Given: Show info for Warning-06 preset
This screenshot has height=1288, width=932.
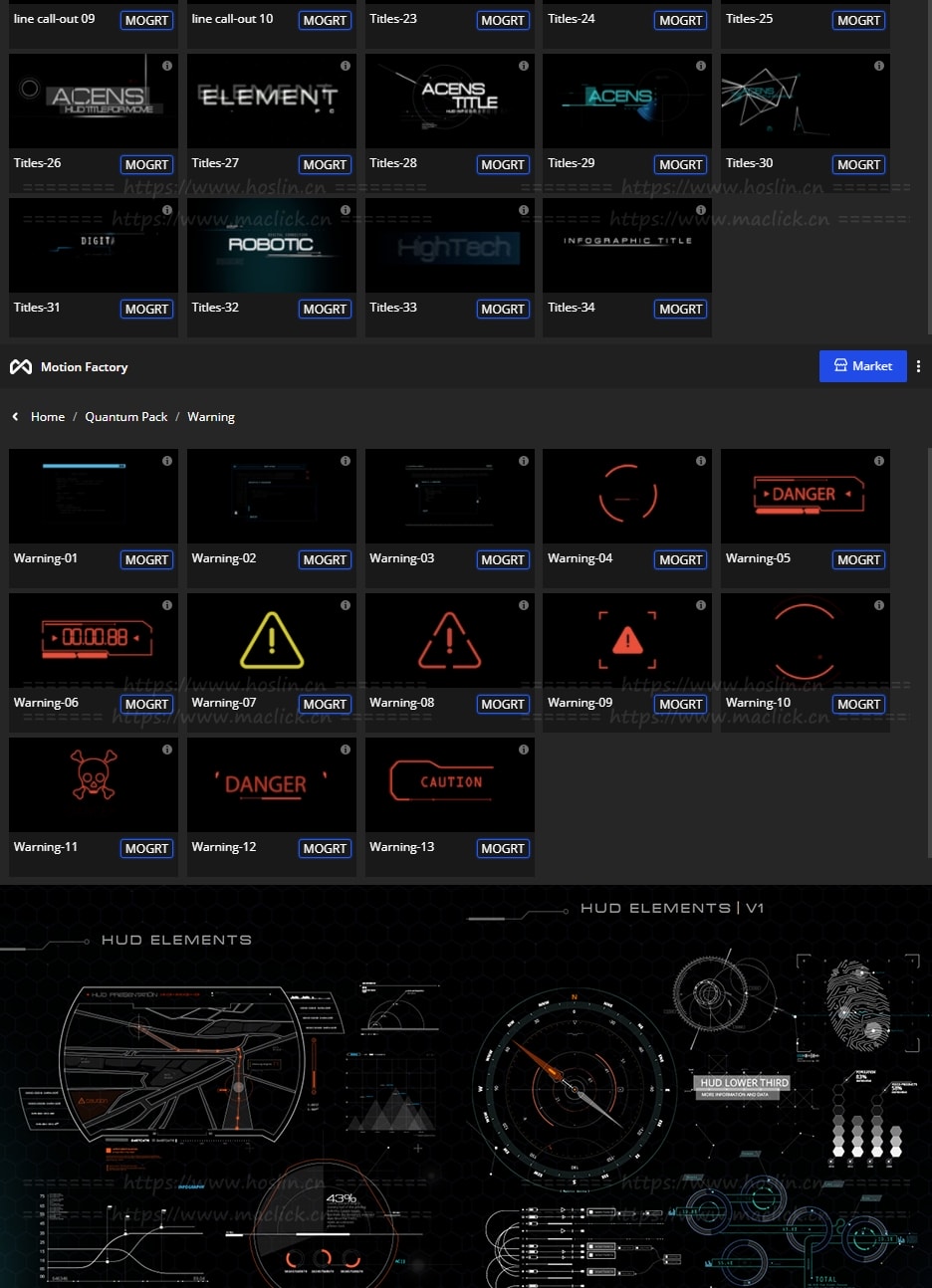Looking at the screenshot, I should pos(167,605).
